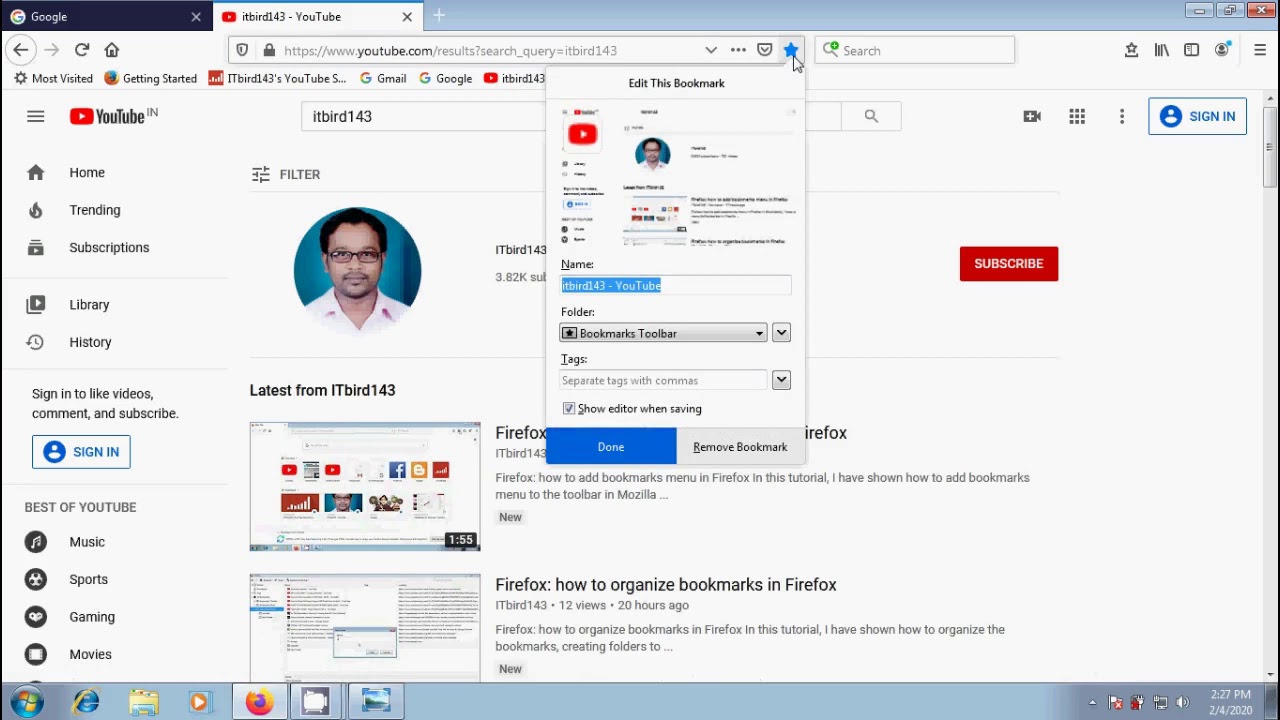Open the Firefox account avatar icon
The height and width of the screenshot is (720, 1280).
click(1222, 50)
